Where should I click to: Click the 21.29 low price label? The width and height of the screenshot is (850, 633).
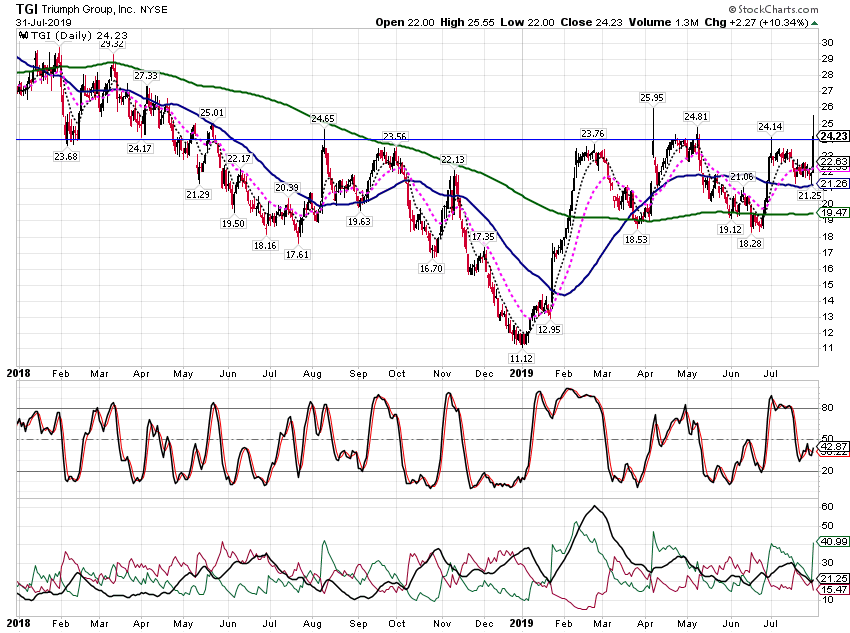[x=197, y=195]
